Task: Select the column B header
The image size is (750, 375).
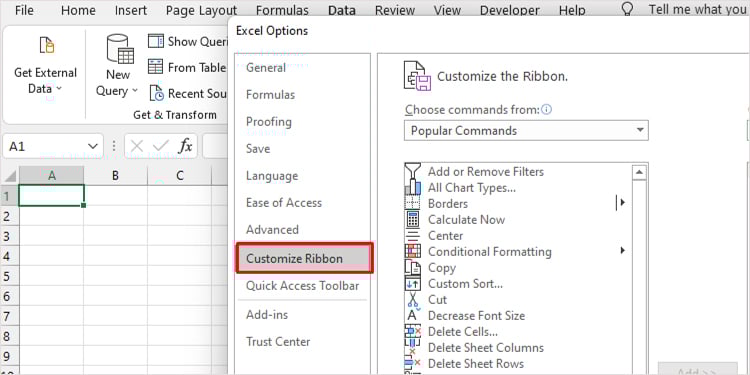Action: [x=115, y=176]
